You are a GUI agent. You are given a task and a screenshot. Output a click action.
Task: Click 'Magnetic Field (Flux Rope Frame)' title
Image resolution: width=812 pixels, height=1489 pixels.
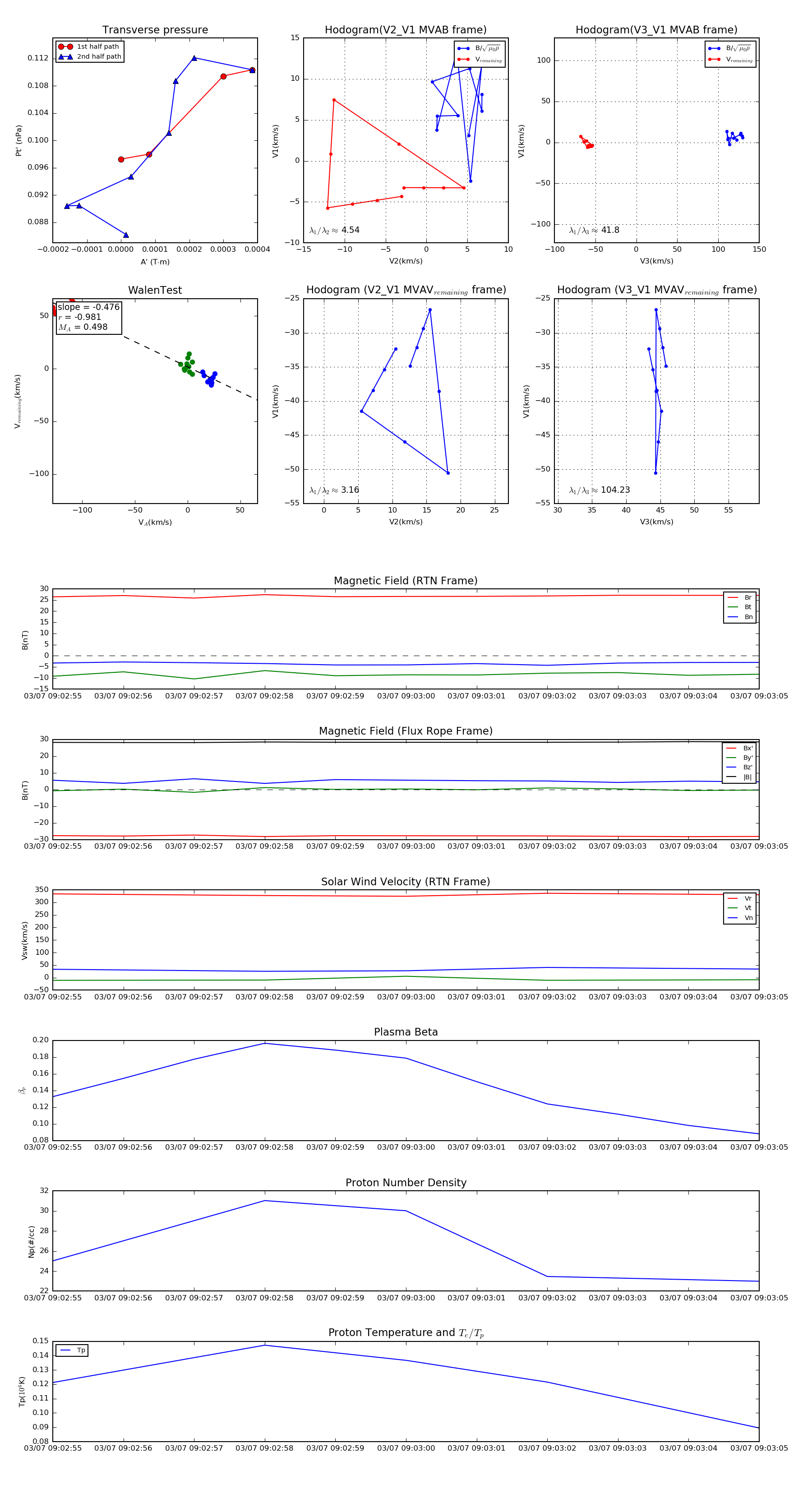click(x=406, y=731)
